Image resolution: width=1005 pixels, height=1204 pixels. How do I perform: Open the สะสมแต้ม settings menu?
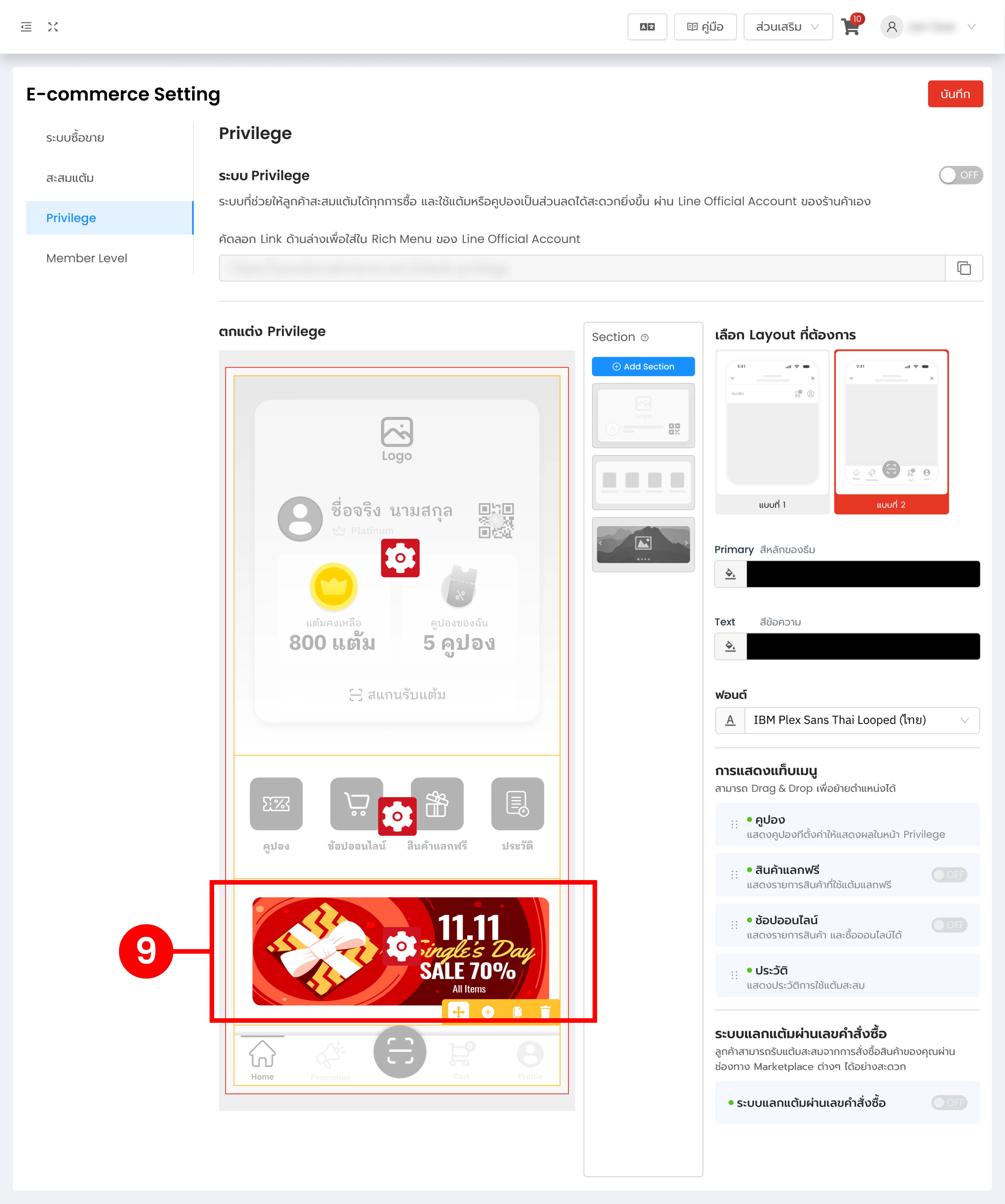coord(70,178)
